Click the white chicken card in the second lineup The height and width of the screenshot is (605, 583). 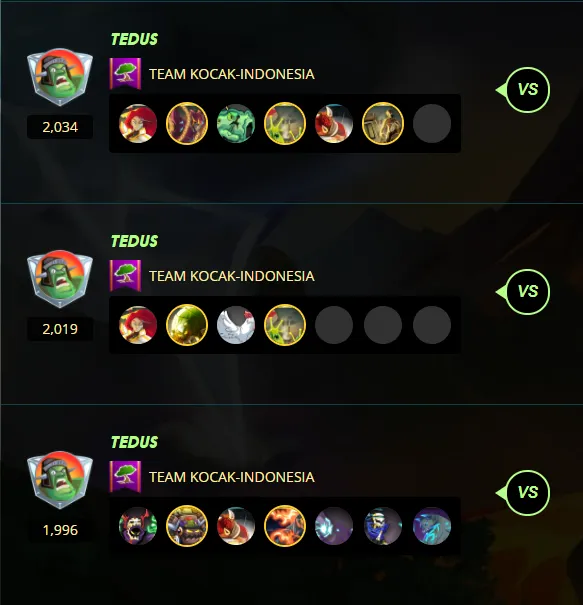point(236,325)
